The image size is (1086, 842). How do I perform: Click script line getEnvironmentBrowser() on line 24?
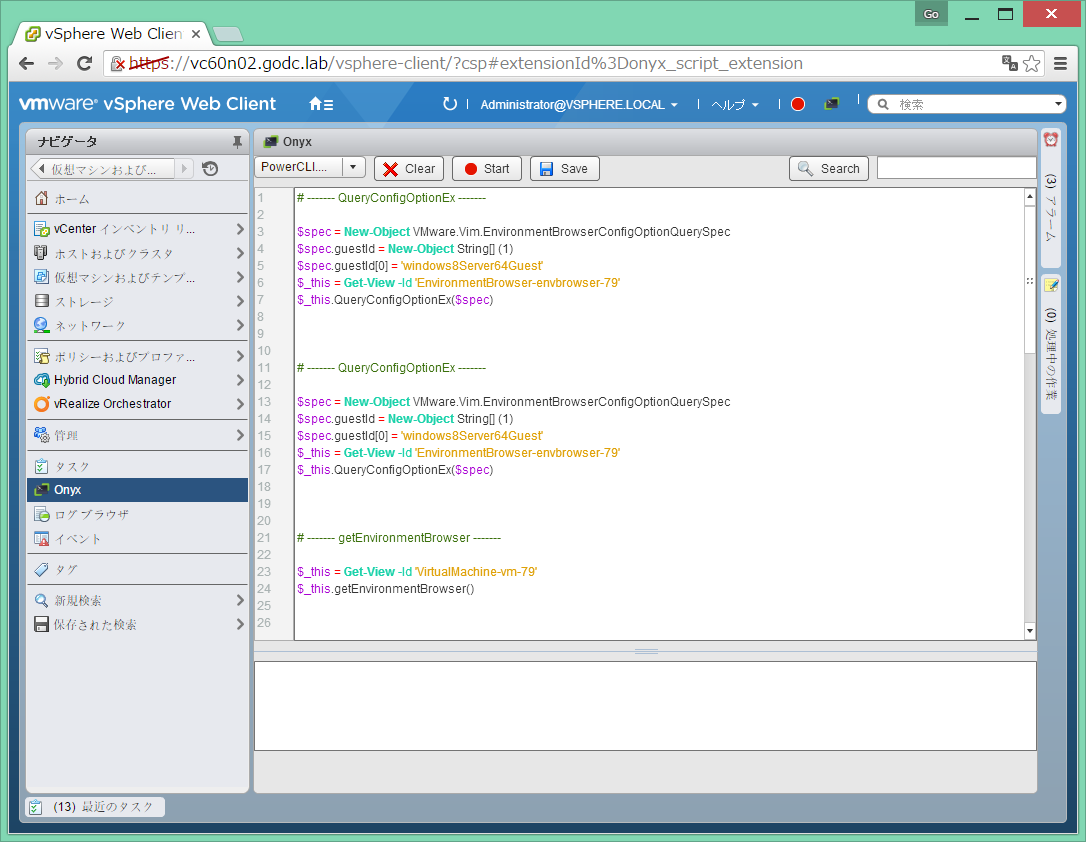(386, 589)
